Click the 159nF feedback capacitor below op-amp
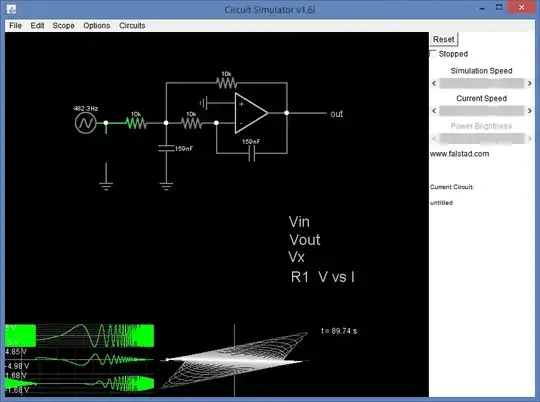Screen dimensions: 540x402 tap(252, 153)
